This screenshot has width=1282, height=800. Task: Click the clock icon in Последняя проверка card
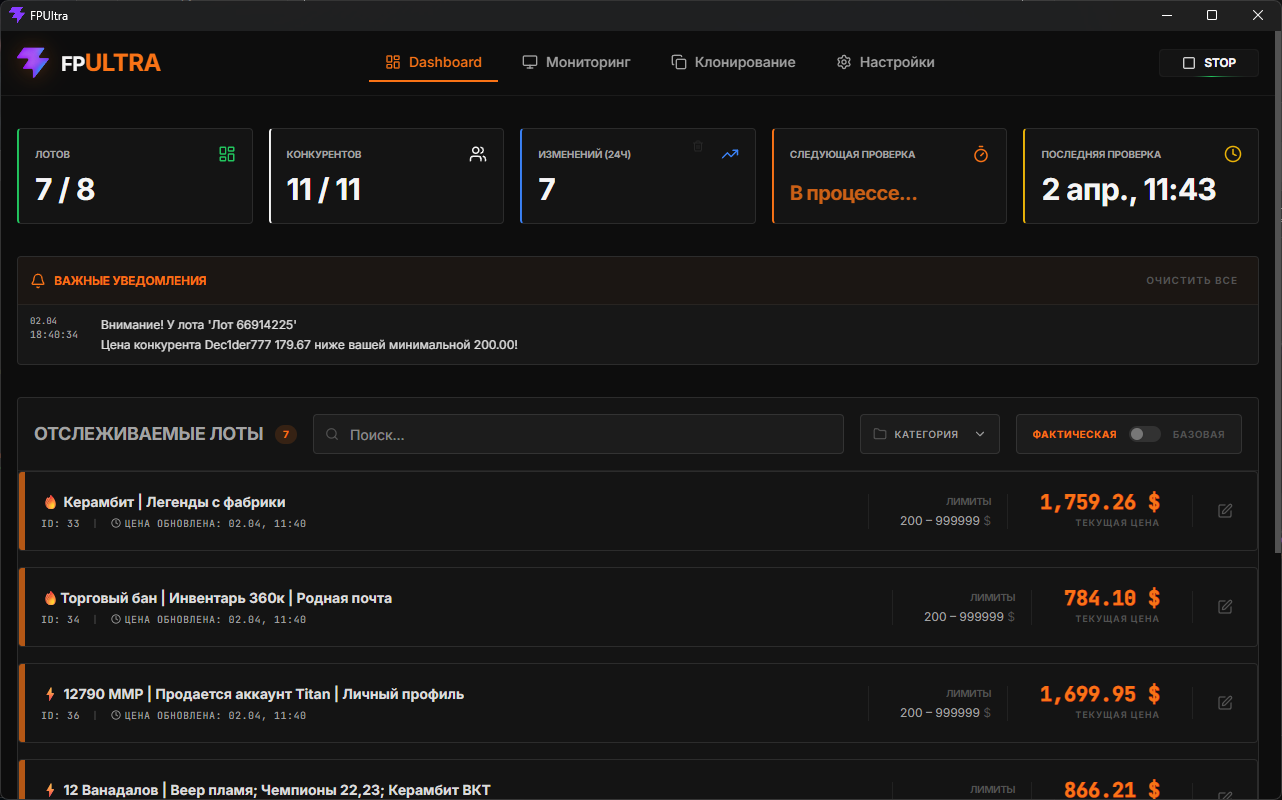pyautogui.click(x=1233, y=154)
